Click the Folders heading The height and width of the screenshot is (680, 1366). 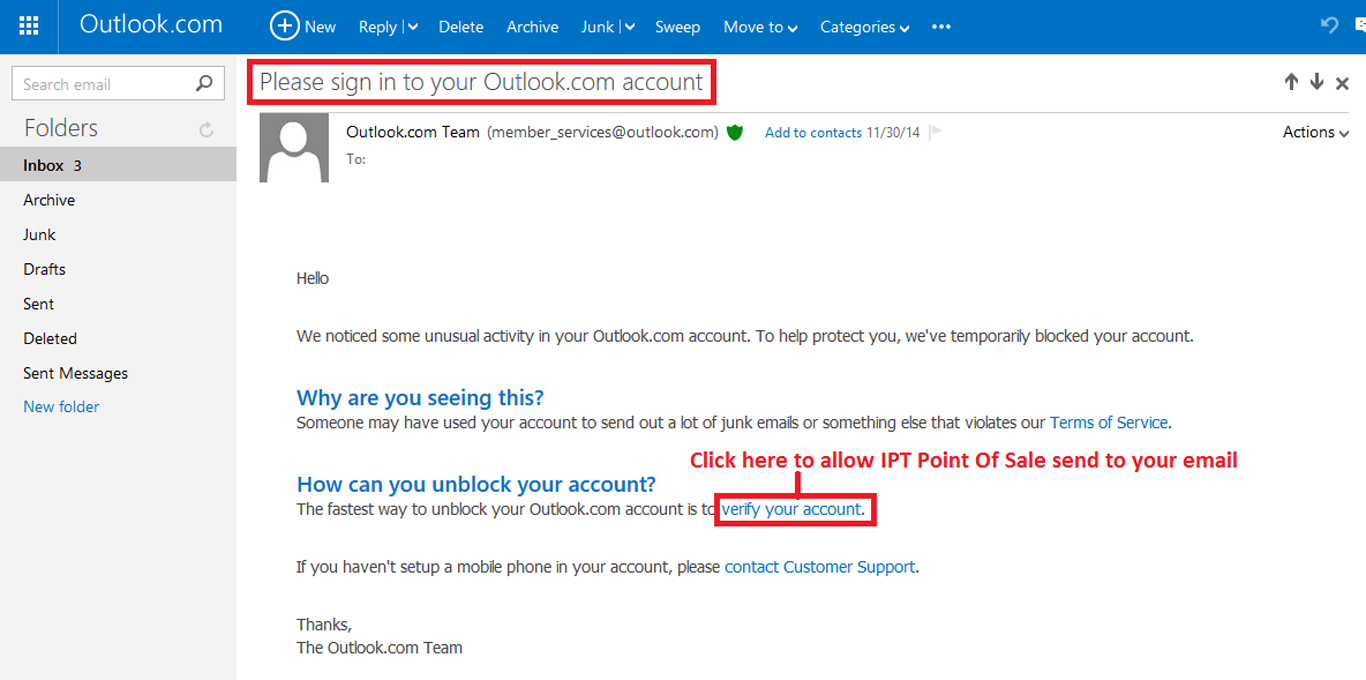[x=61, y=128]
